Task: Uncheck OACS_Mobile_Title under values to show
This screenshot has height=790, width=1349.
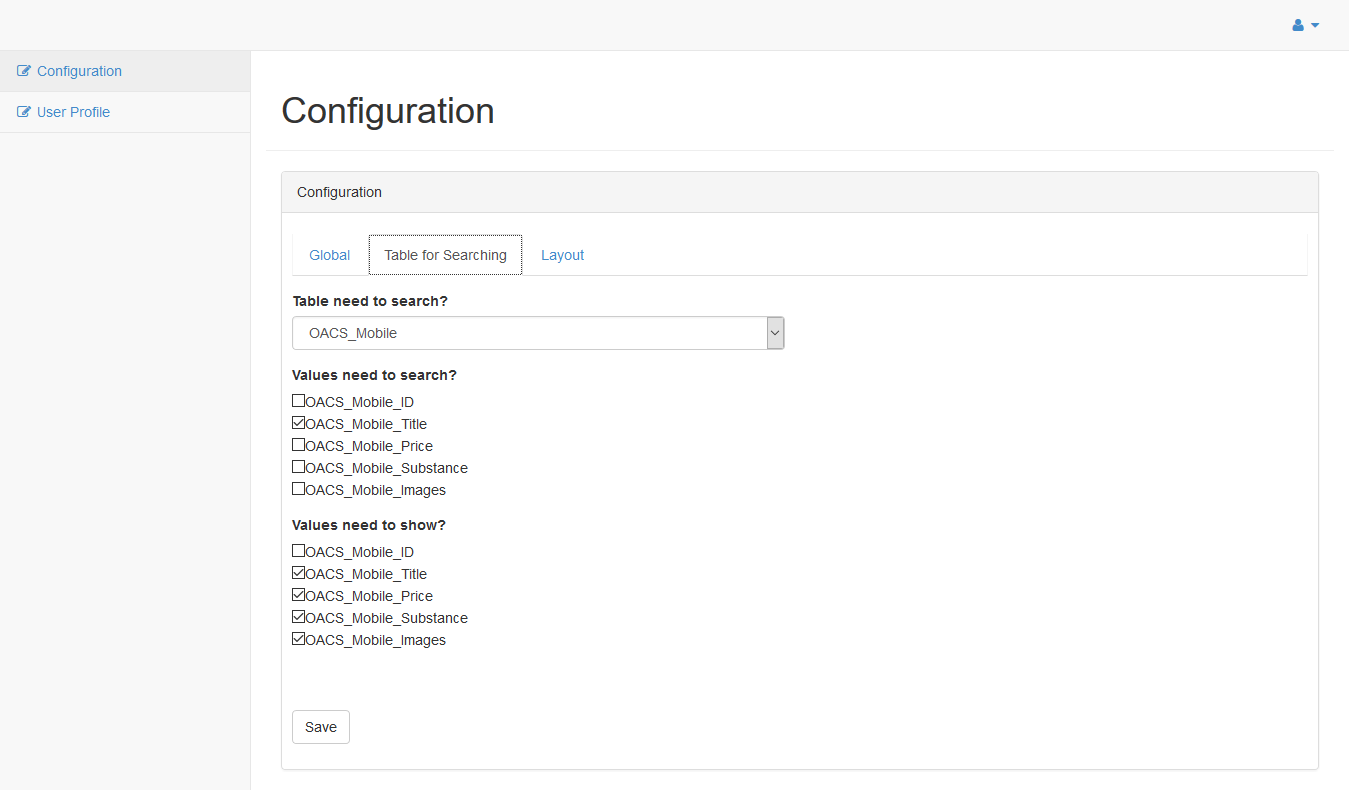Action: pyautogui.click(x=299, y=573)
